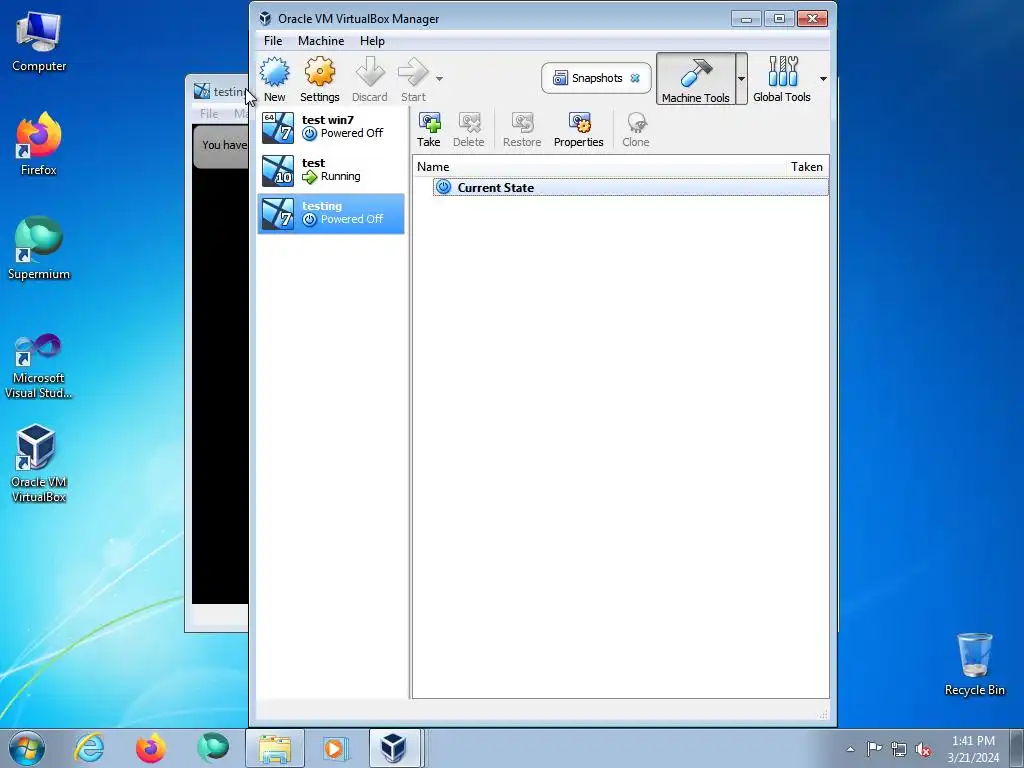Open File menu in background testing window
The image size is (1024, 768).
click(x=209, y=114)
